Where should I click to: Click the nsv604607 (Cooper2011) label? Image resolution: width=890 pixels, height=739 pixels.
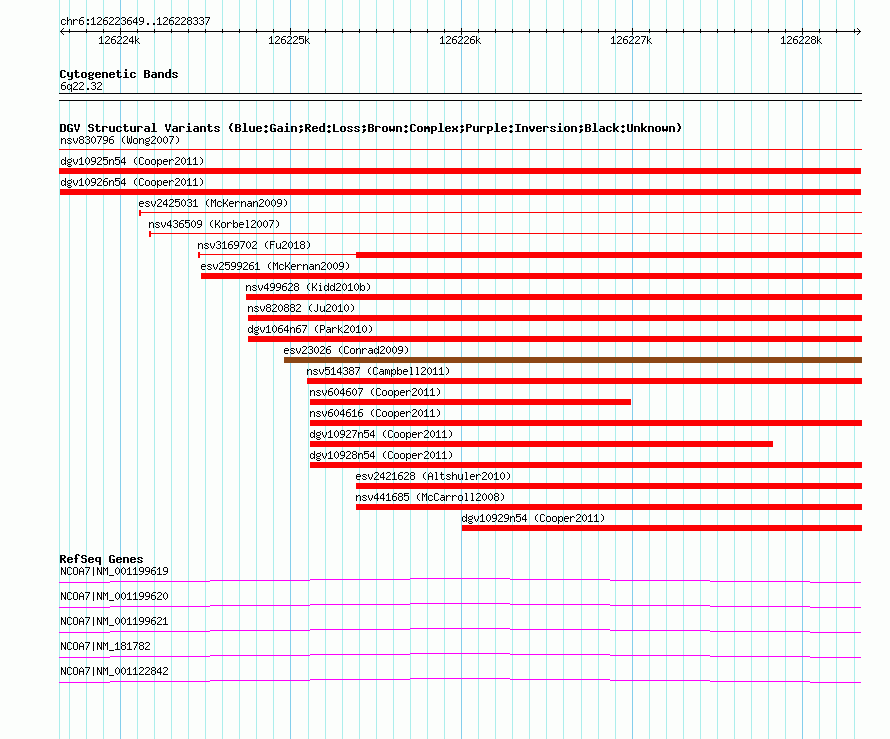coord(375,392)
